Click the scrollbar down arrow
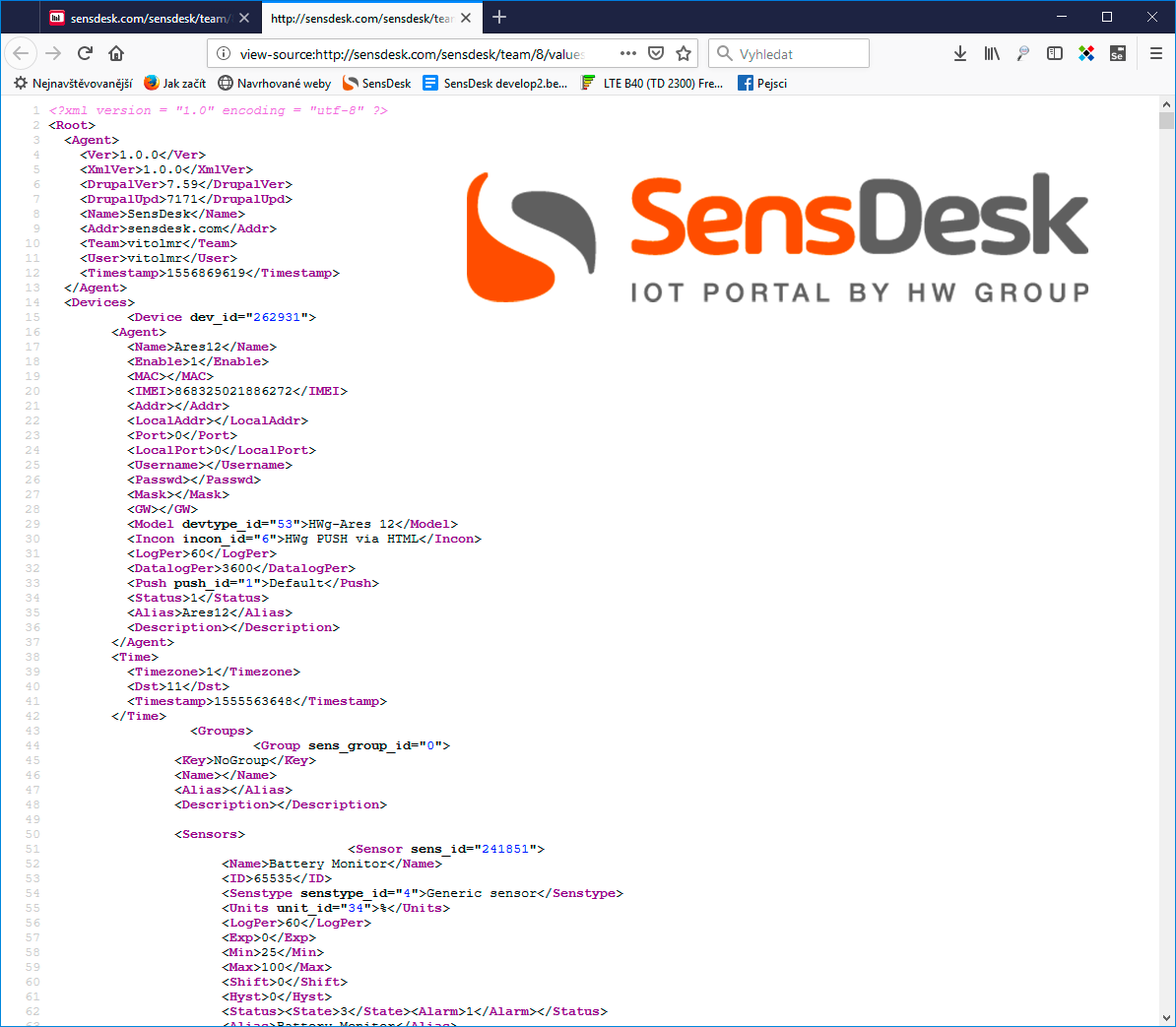The width and height of the screenshot is (1176, 1027). coord(1165,1017)
